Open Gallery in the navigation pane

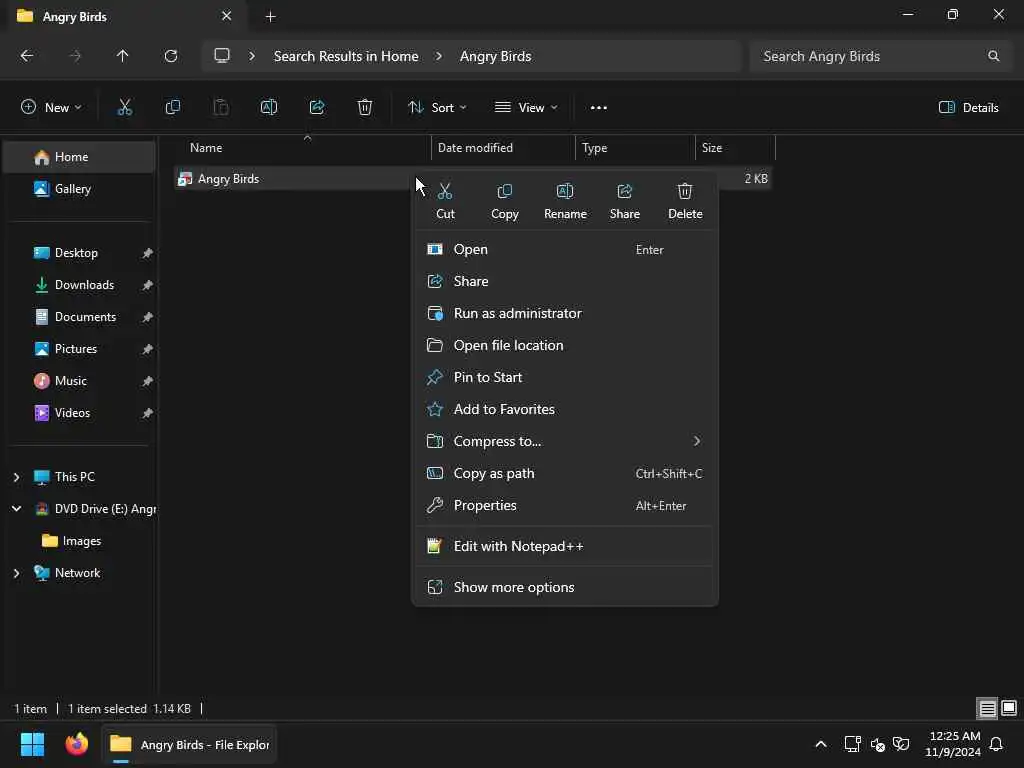80,189
